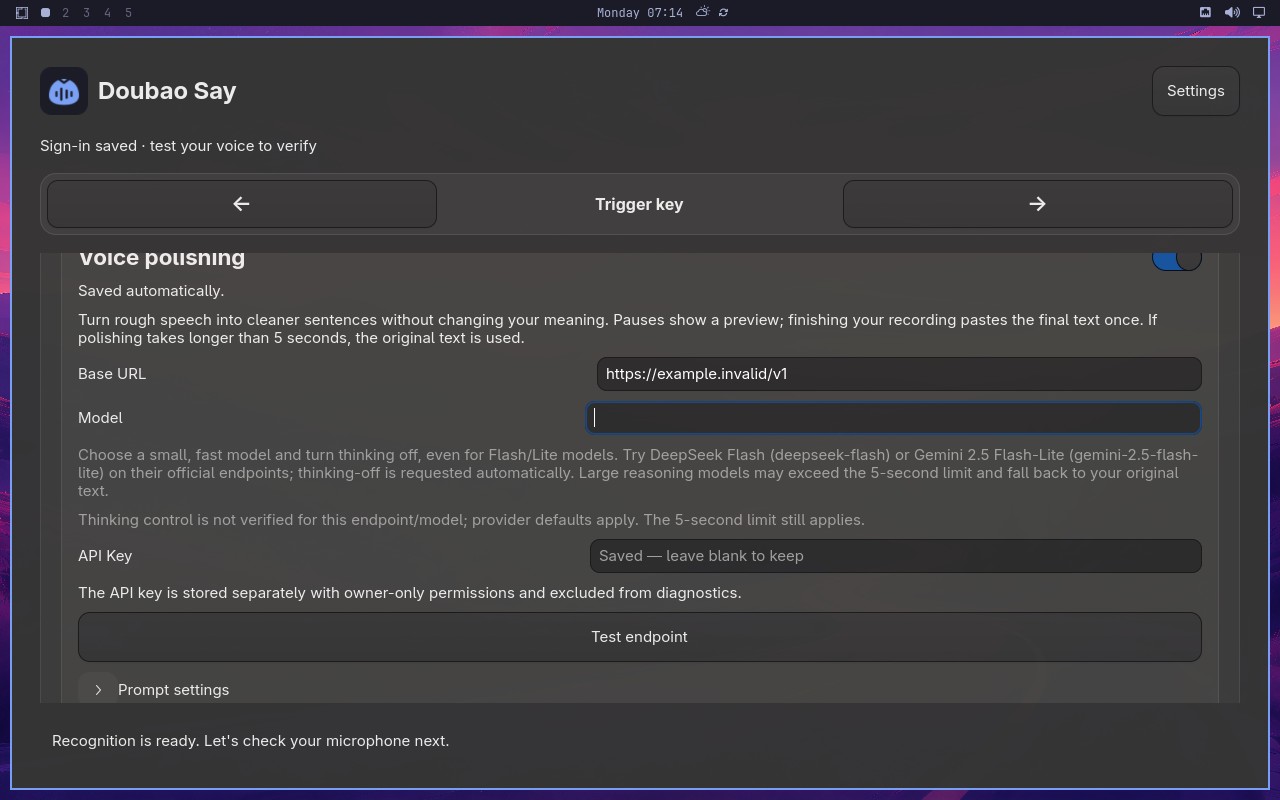Click the display monitor tray icon
This screenshot has height=800, width=1280.
coord(1259,12)
